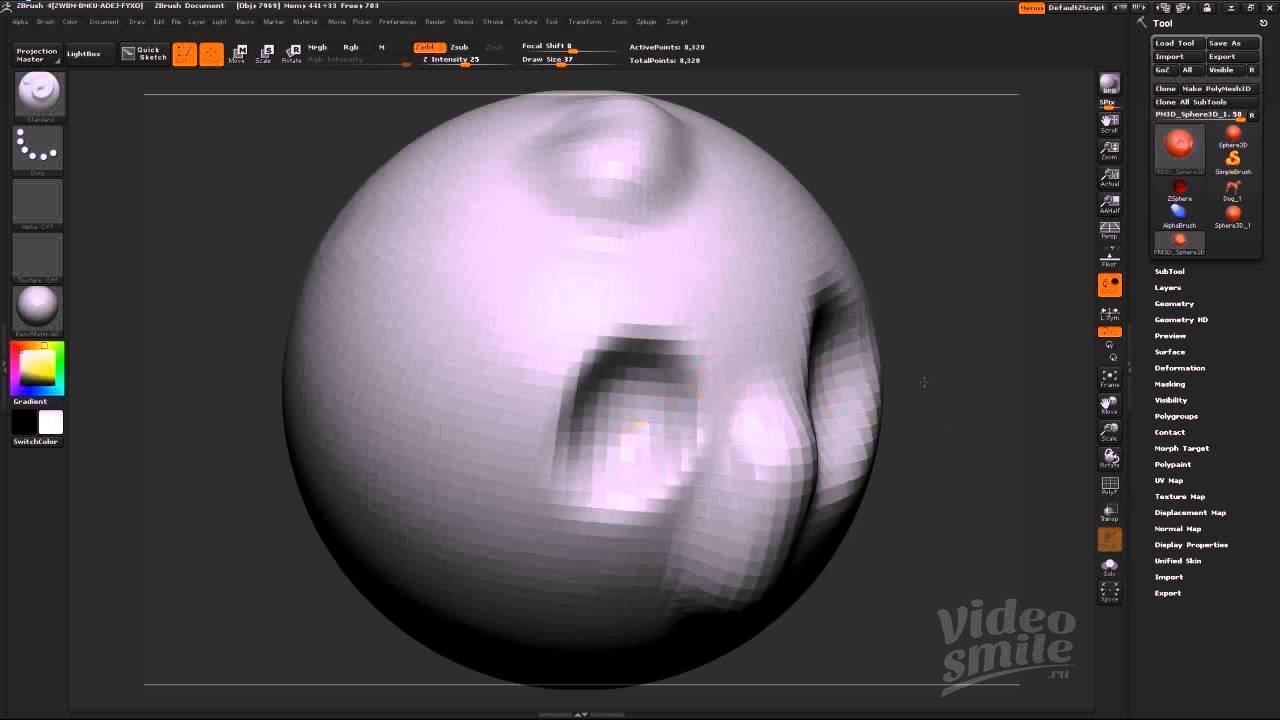Open the Brush menu
Viewport: 1280px width, 720px height.
tap(45, 21)
